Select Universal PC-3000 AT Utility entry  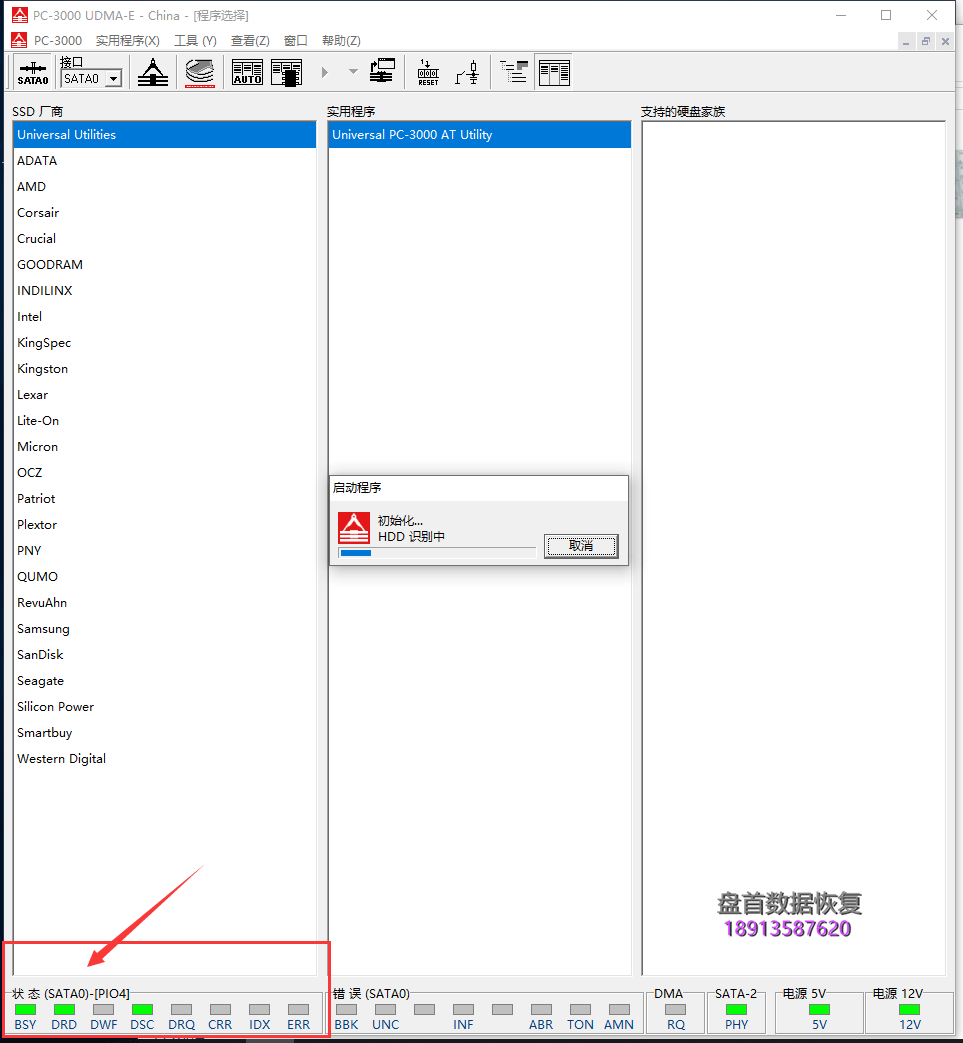[x=480, y=134]
